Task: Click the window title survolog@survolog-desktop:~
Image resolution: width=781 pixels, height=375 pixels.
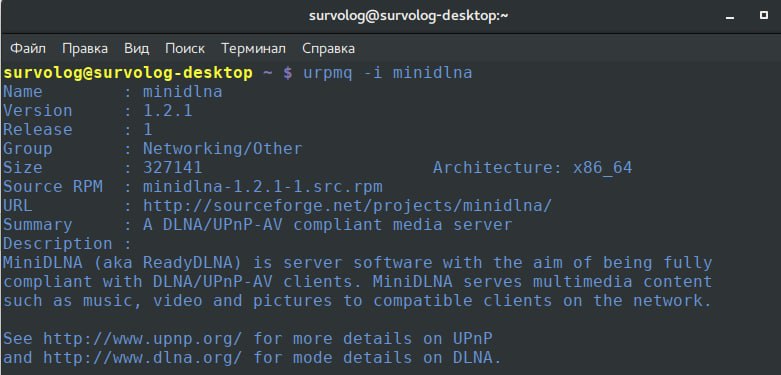Action: [x=408, y=15]
